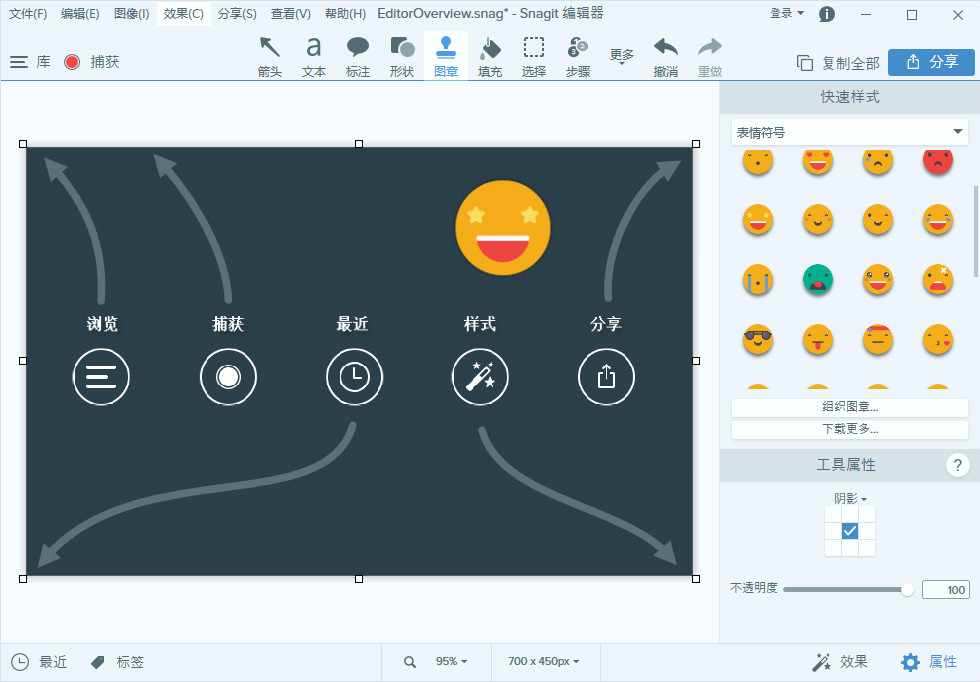This screenshot has width=980, height=682.
Task: Select the Selection (选择) marquee tool
Action: point(534,56)
